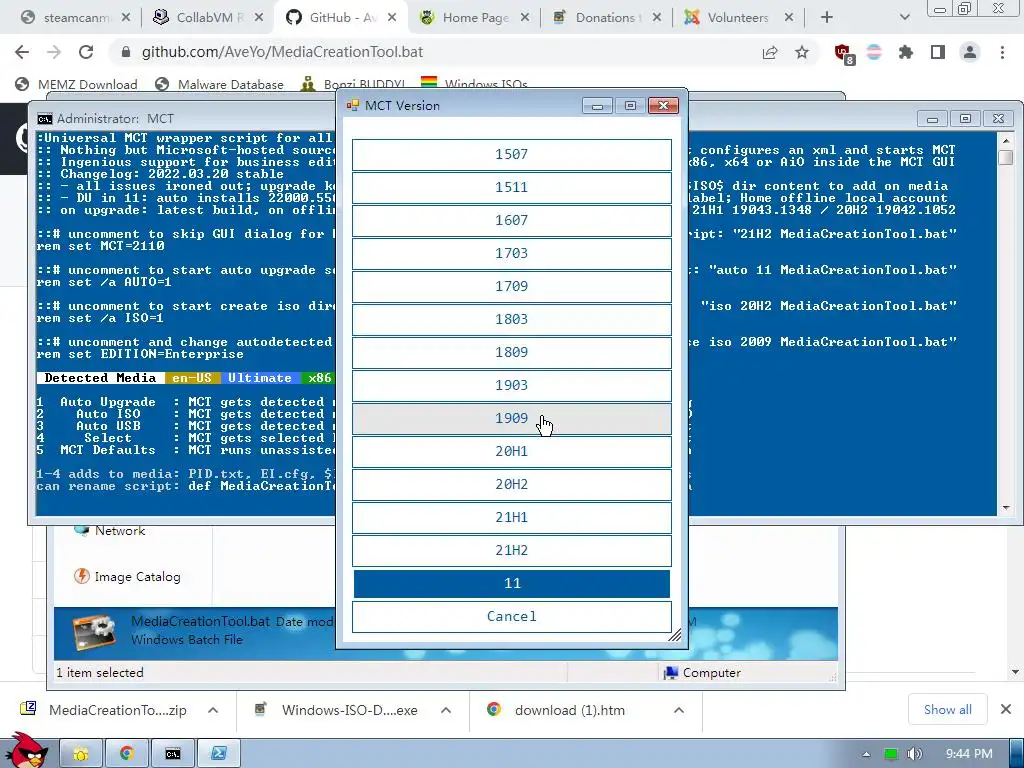Image resolution: width=1024 pixels, height=768 pixels.
Task: Toggle the browser side panel
Action: coord(938,52)
